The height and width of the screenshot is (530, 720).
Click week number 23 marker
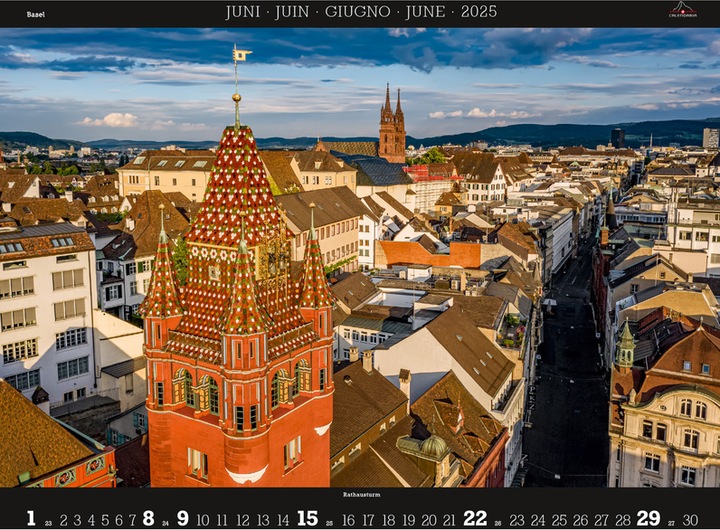[x=48, y=523]
